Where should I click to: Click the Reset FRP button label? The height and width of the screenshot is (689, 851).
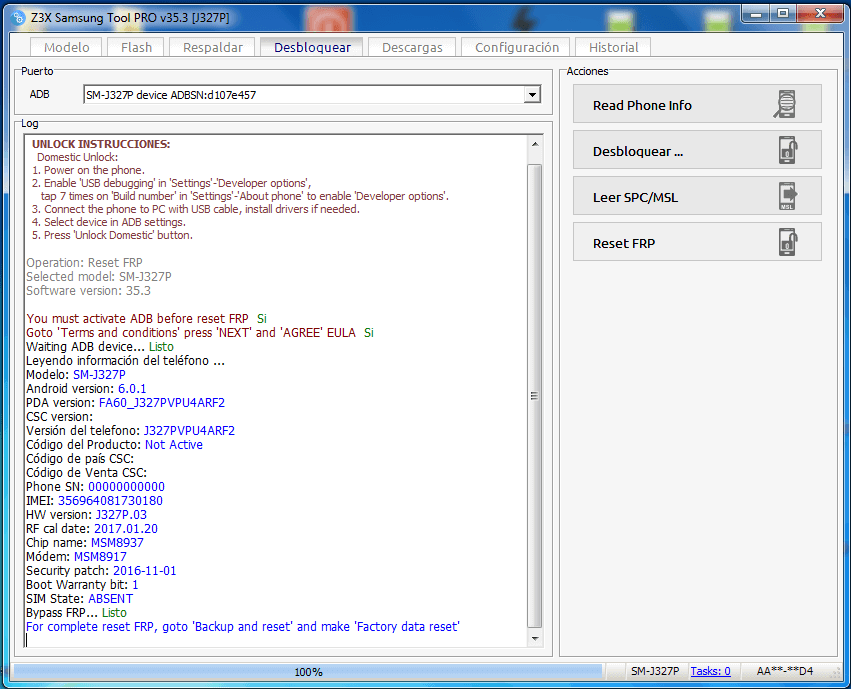coord(624,244)
